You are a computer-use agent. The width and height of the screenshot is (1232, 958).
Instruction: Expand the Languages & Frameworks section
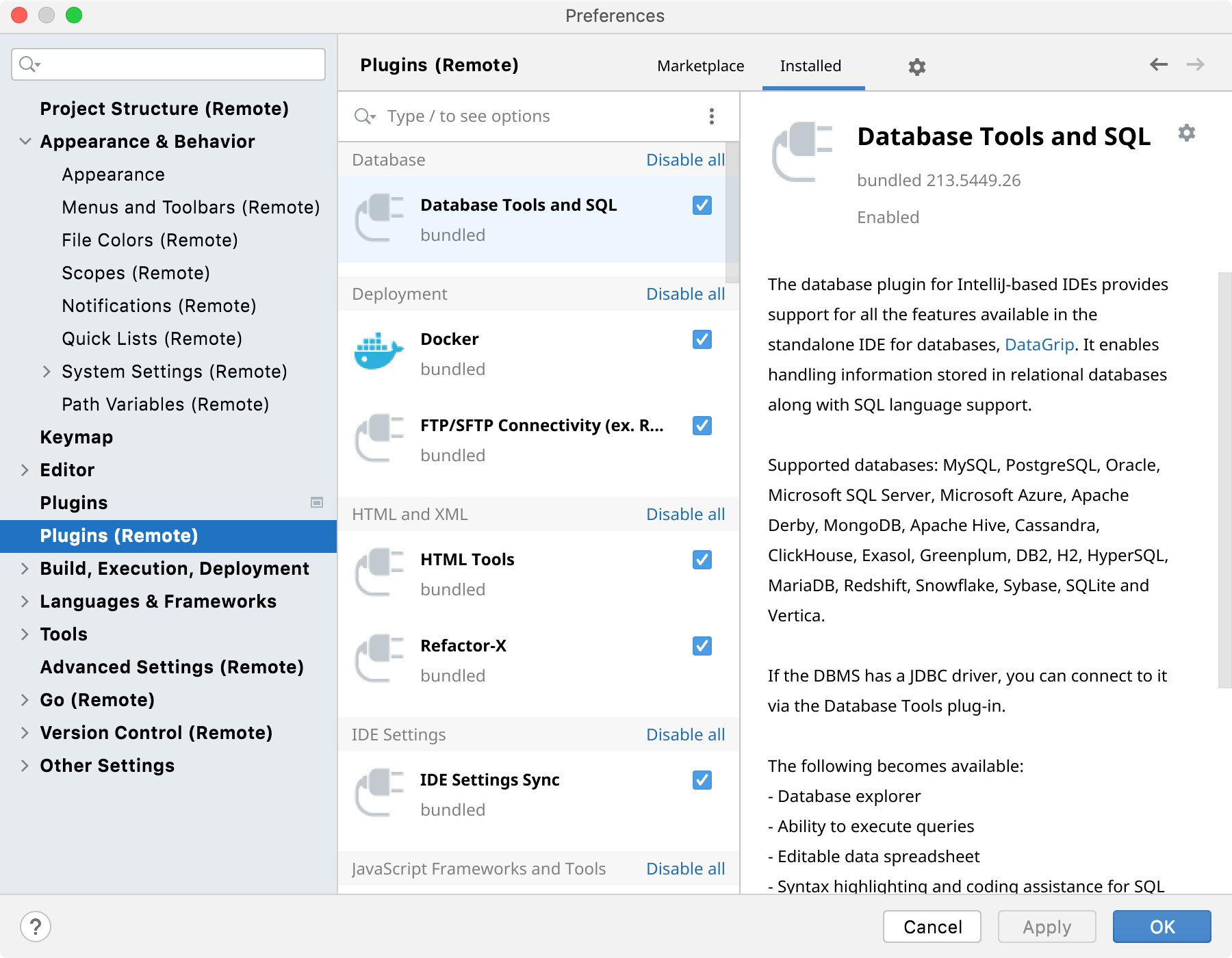(x=25, y=601)
